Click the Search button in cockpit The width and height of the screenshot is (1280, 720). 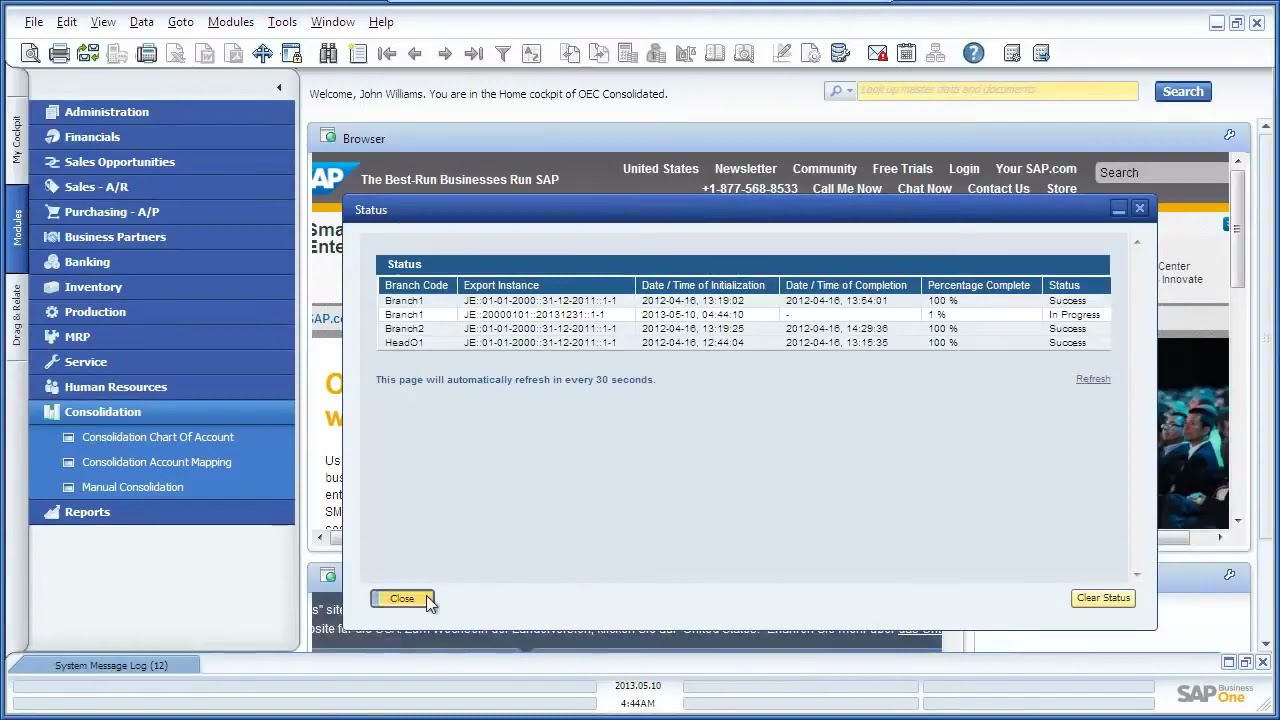tap(1183, 91)
